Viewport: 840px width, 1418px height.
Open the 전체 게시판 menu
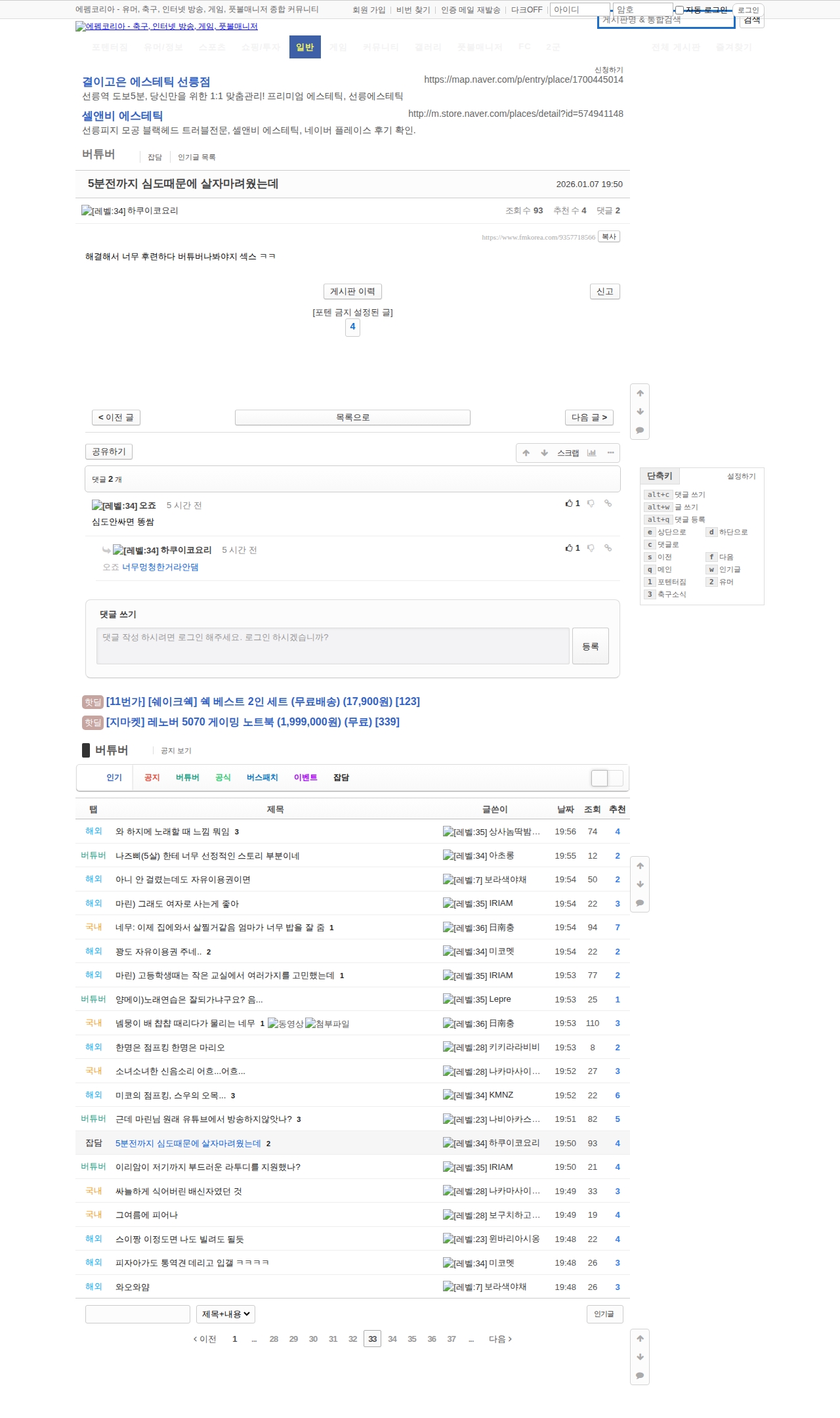[x=676, y=47]
